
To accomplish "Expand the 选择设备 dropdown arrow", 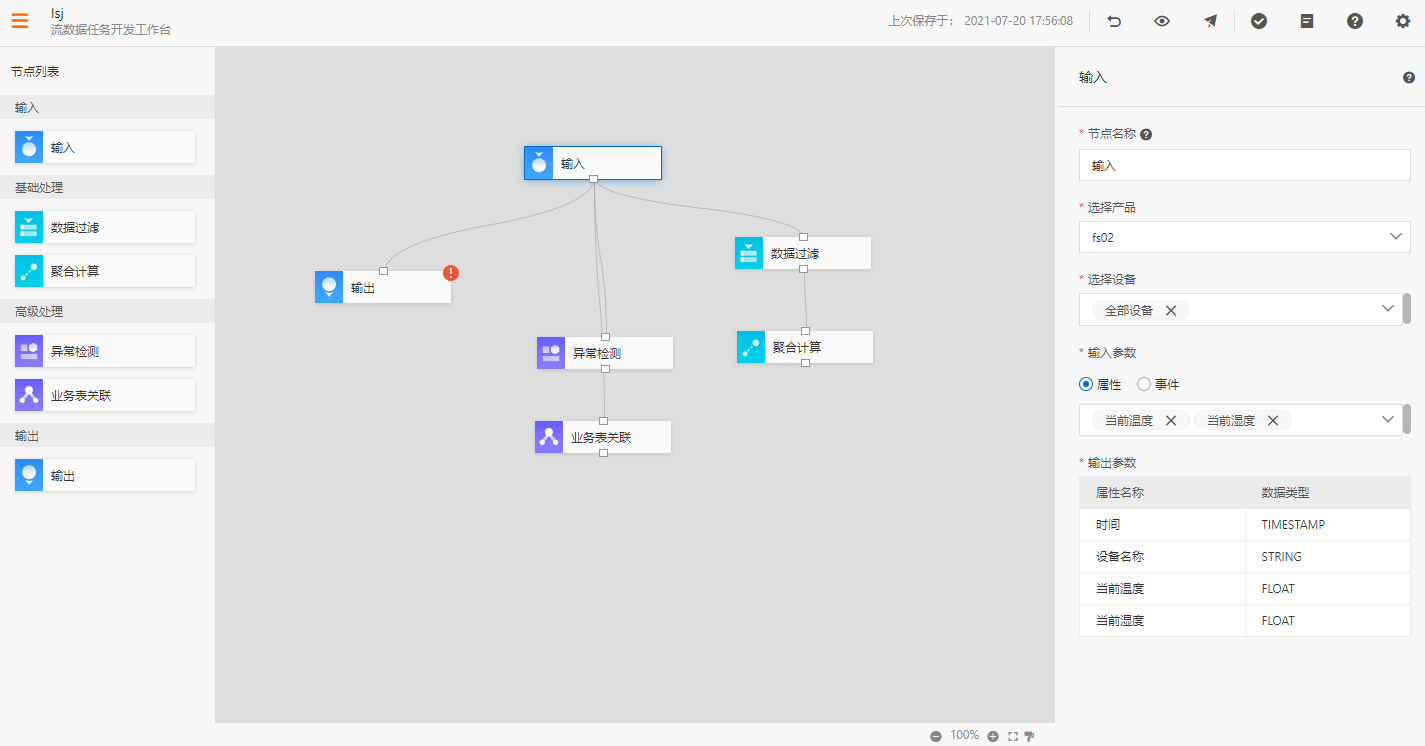I will point(1388,309).
